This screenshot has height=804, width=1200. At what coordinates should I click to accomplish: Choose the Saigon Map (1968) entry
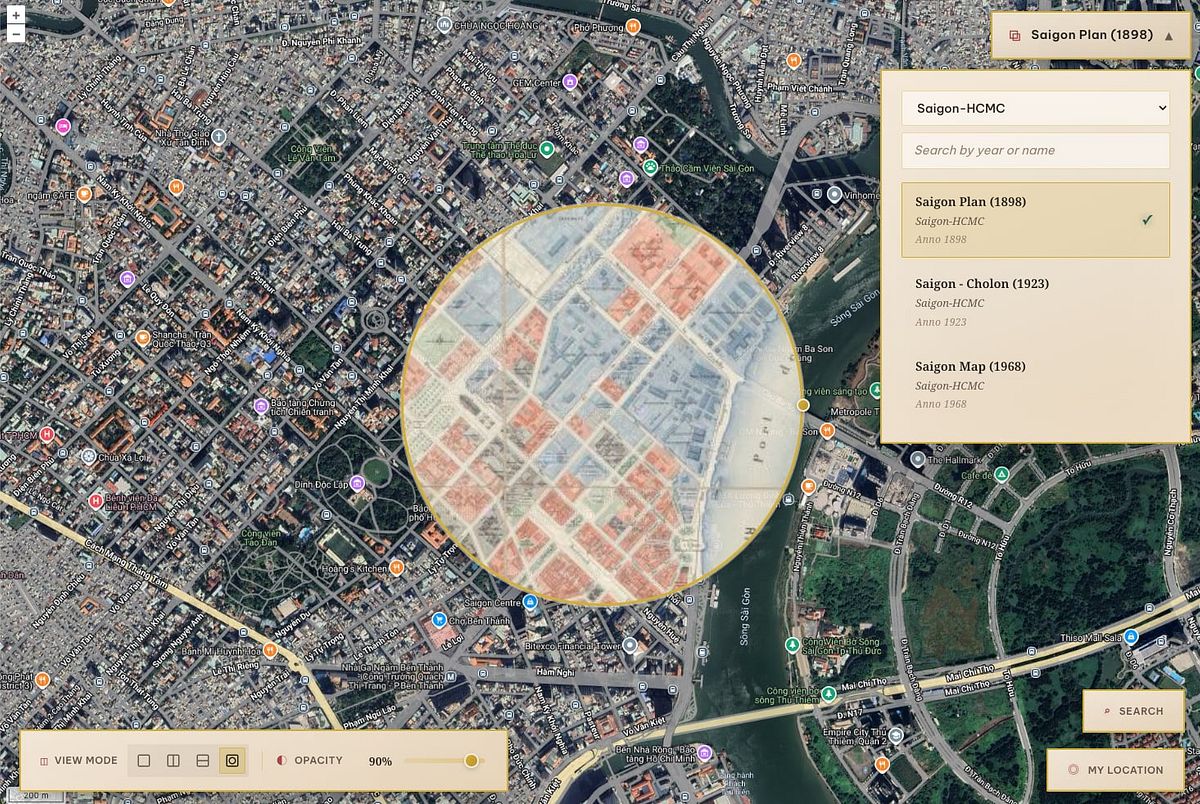pos(1035,384)
